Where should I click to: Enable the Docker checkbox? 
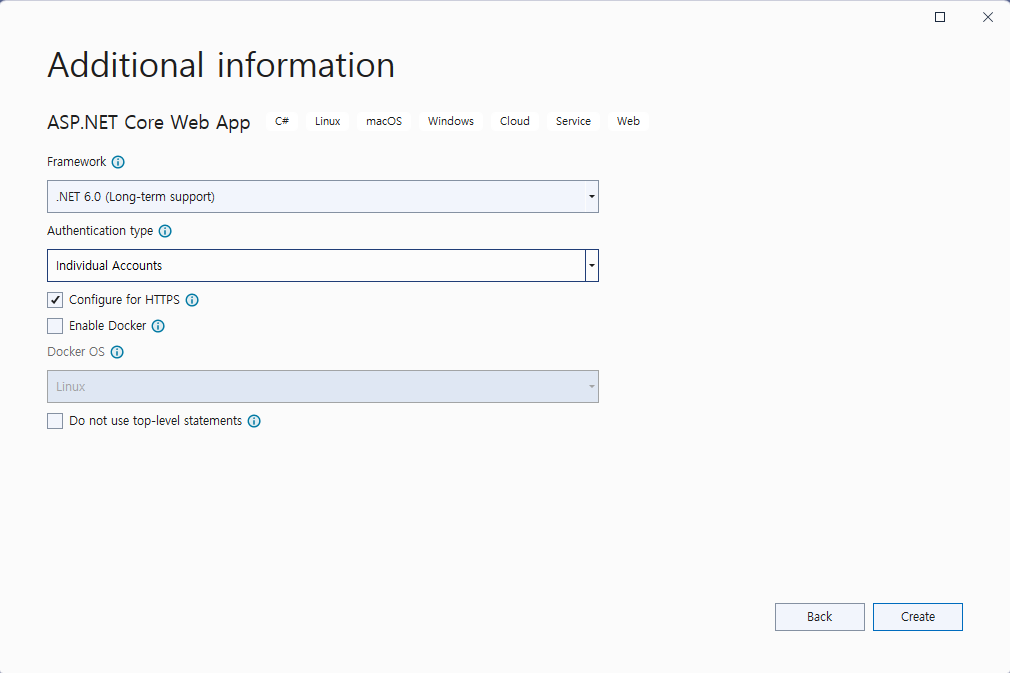55,326
